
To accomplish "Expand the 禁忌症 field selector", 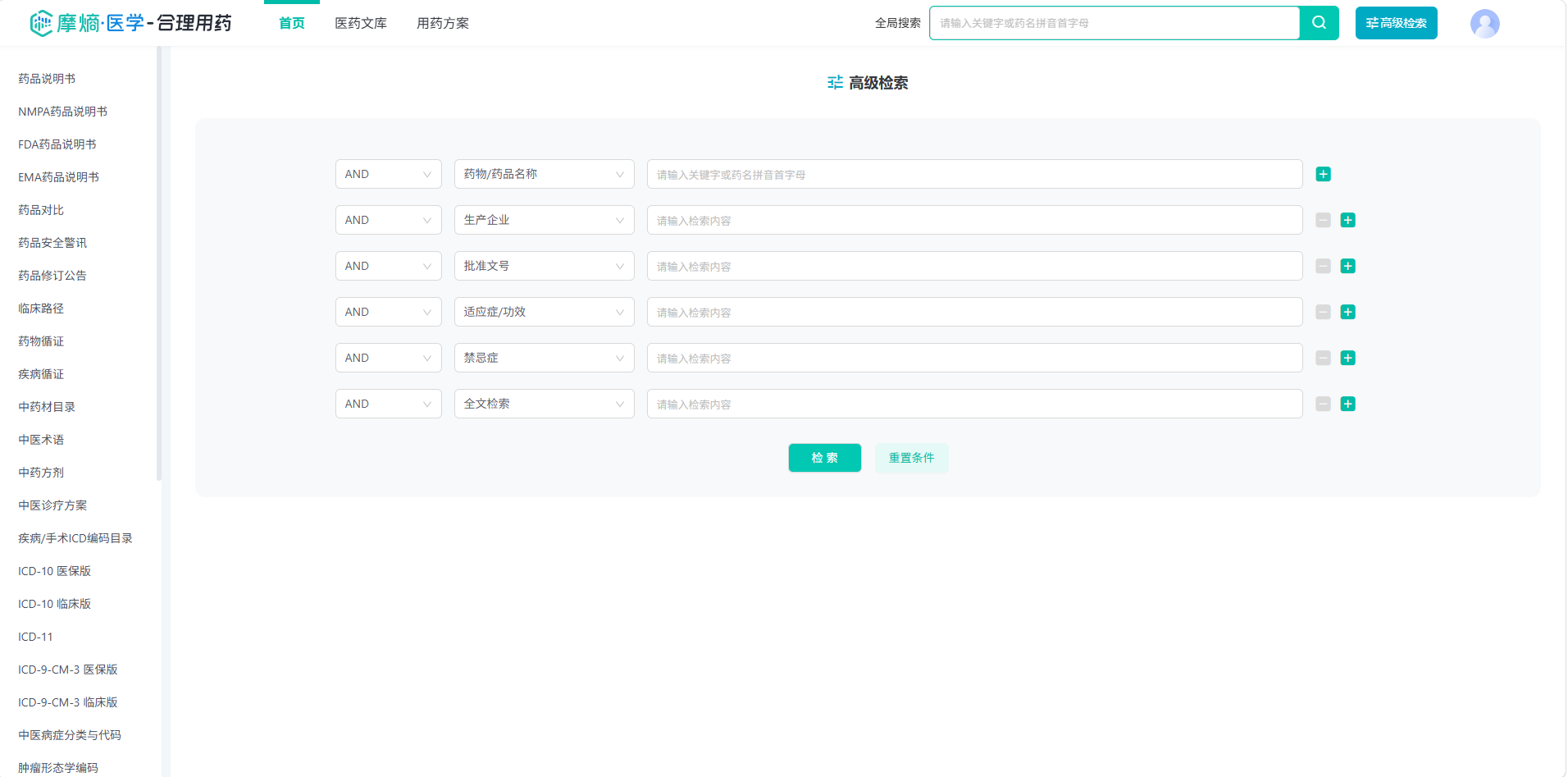I will click(x=544, y=358).
